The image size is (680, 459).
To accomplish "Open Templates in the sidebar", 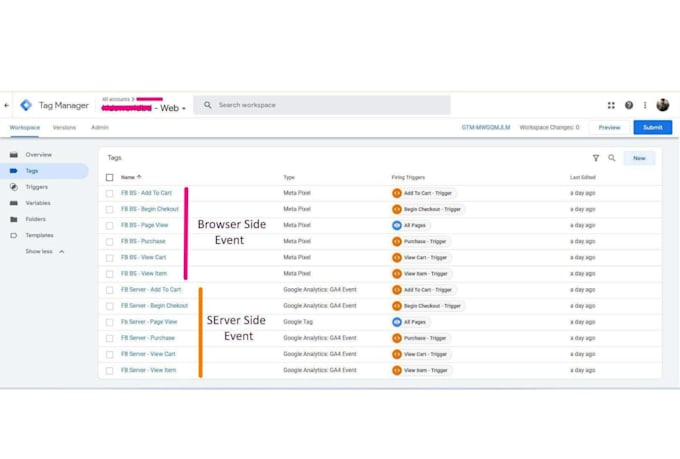I will (x=39, y=235).
